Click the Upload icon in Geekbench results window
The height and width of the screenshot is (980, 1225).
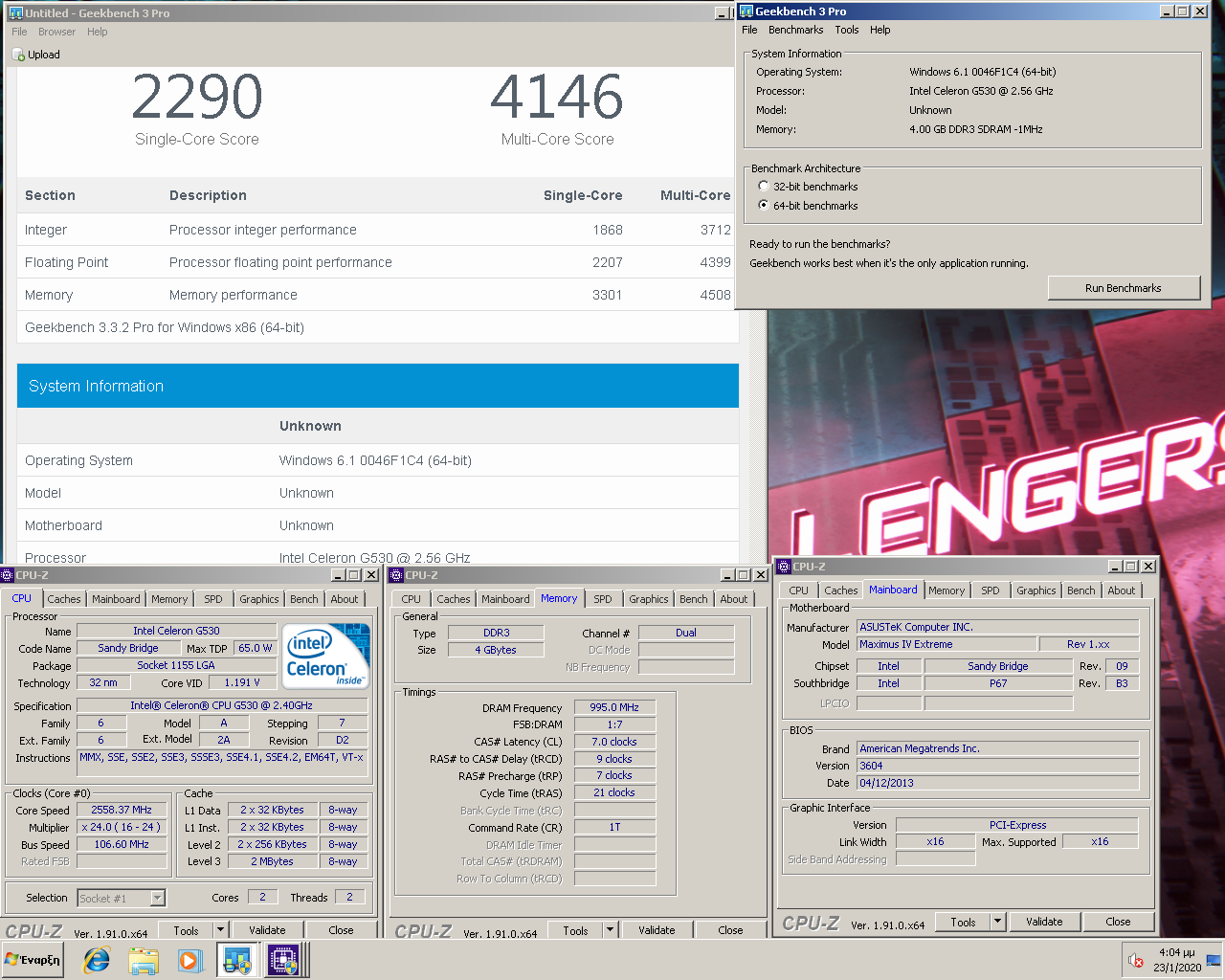18,55
